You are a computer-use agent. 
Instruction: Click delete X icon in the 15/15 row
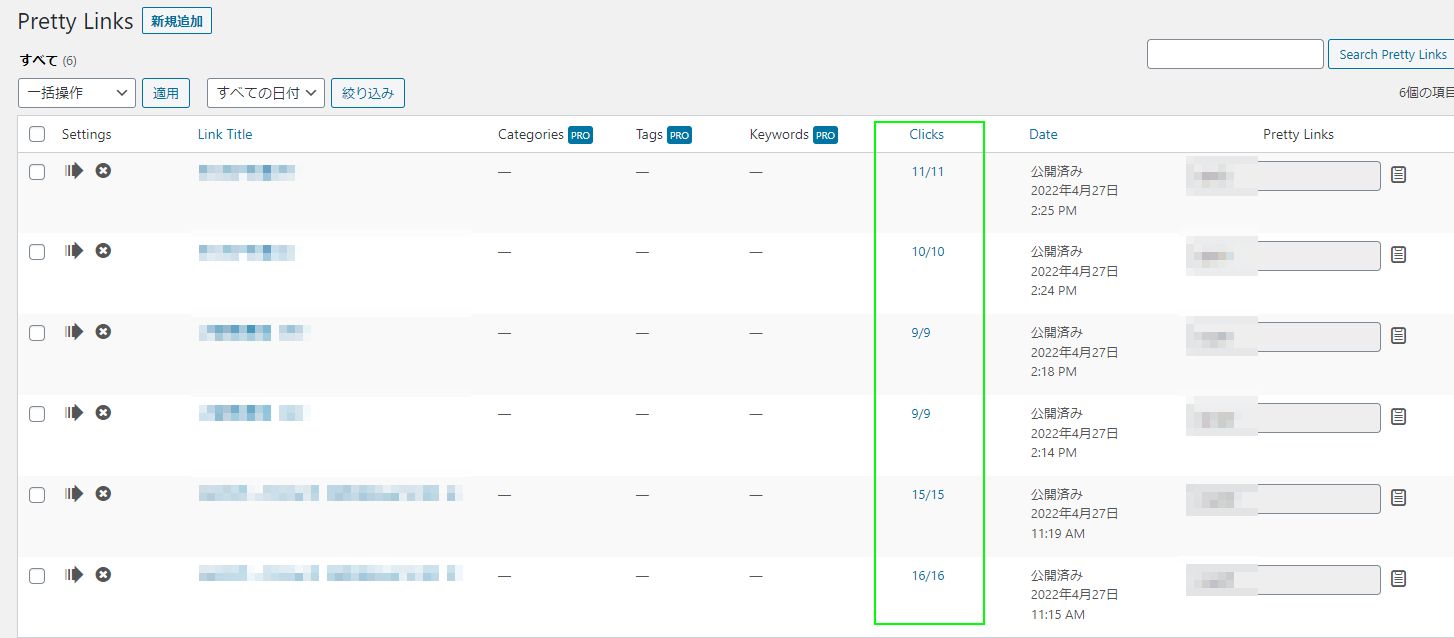pyautogui.click(x=103, y=493)
